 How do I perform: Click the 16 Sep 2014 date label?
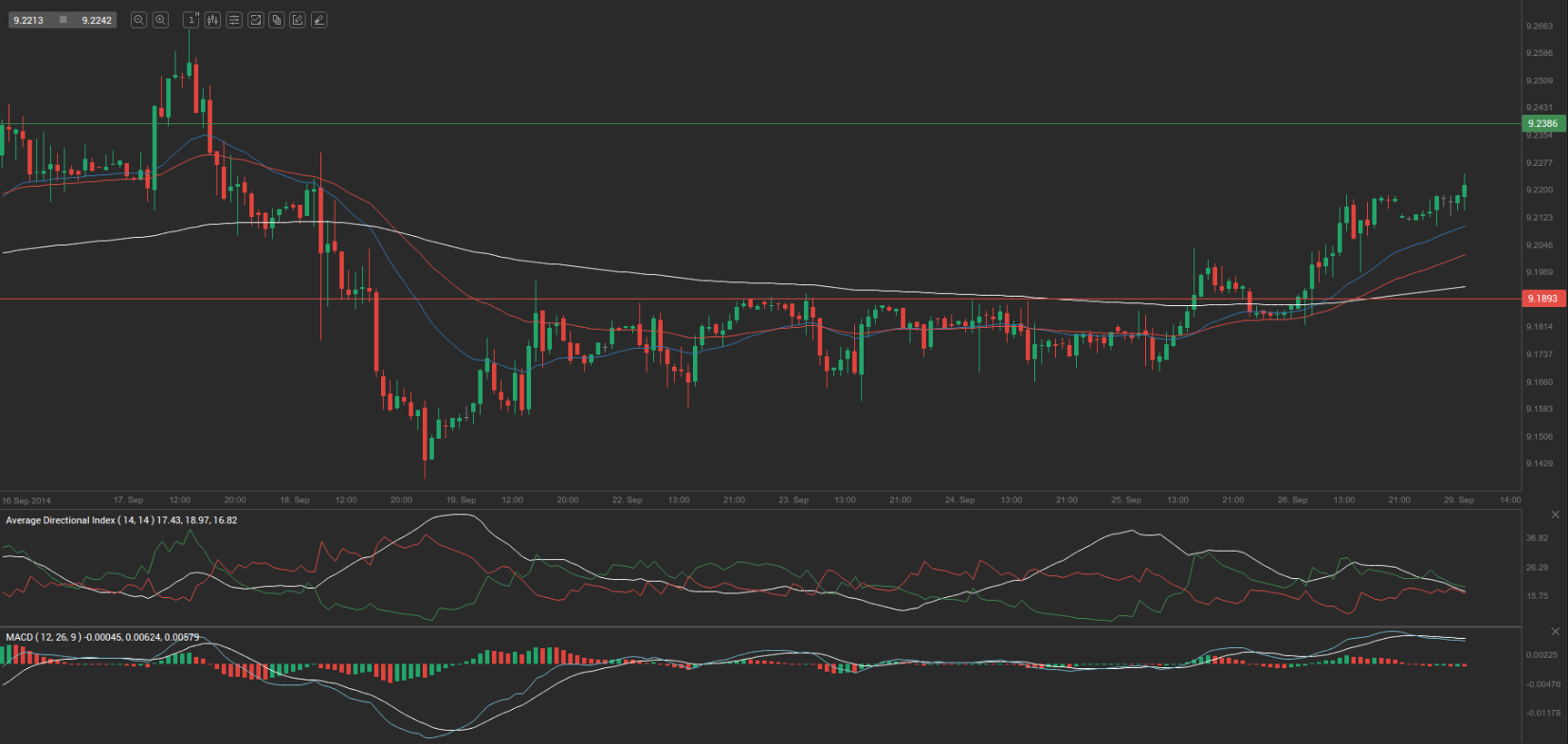pyautogui.click(x=27, y=500)
